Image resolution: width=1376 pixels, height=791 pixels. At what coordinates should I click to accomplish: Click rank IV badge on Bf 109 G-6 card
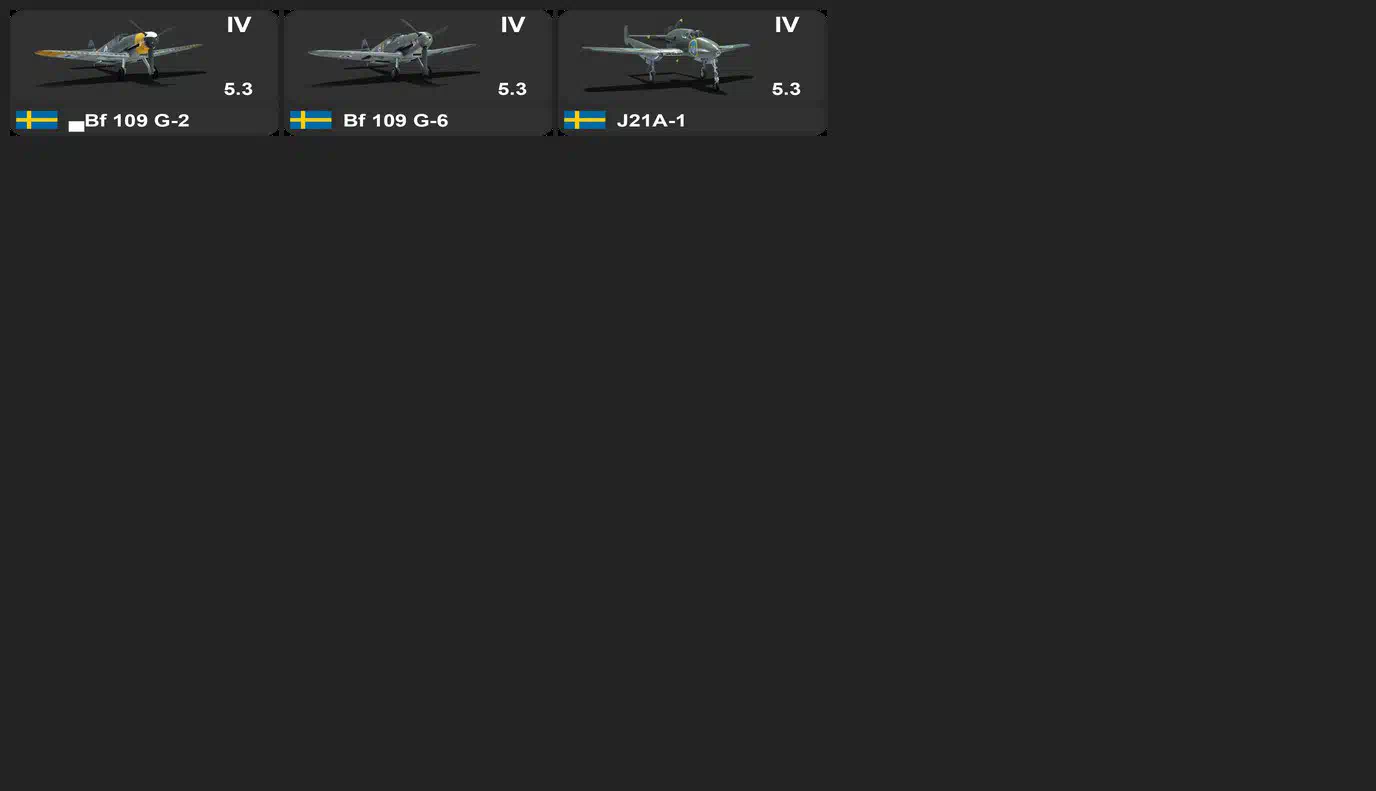pos(512,25)
